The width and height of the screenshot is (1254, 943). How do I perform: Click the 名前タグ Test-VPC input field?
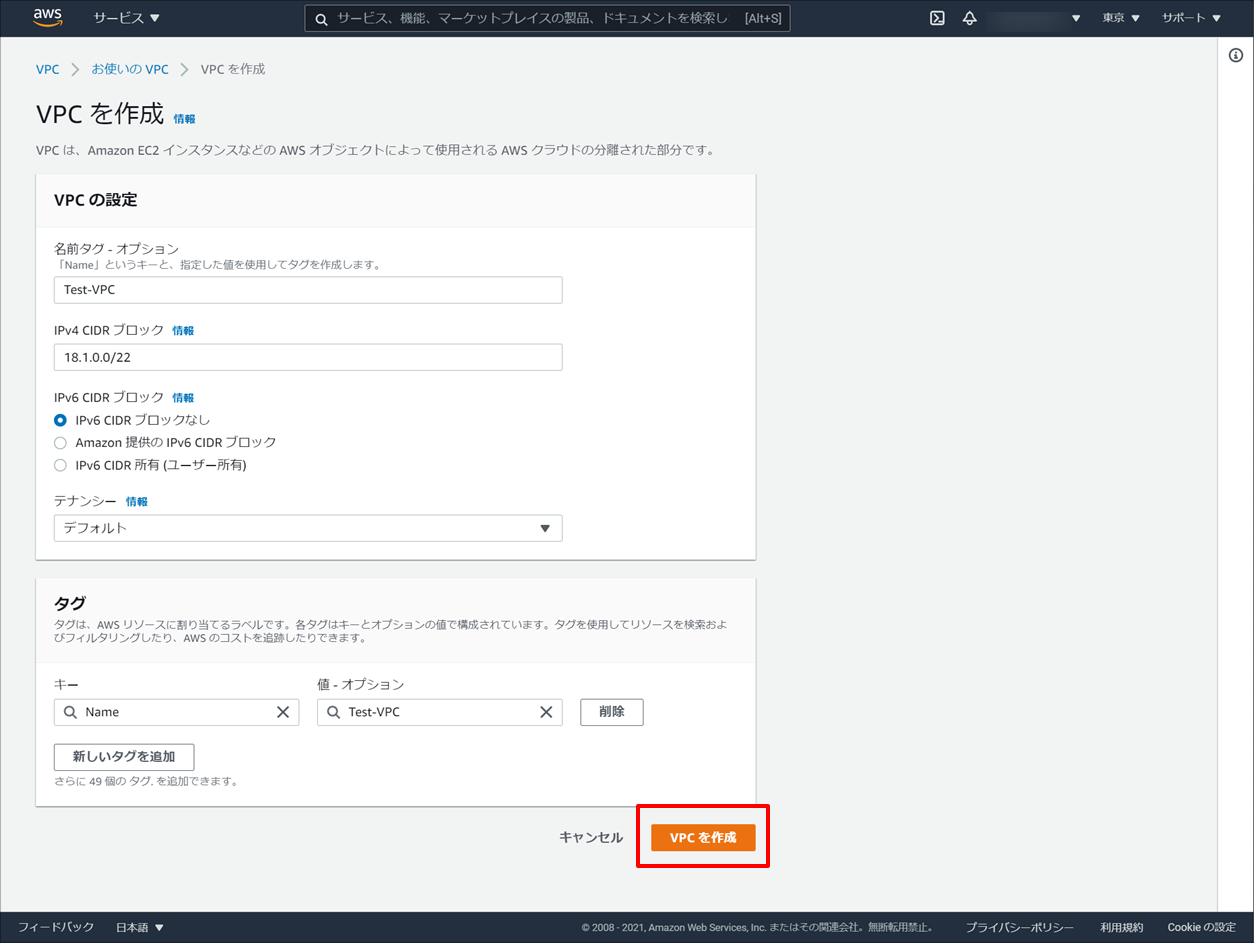308,290
